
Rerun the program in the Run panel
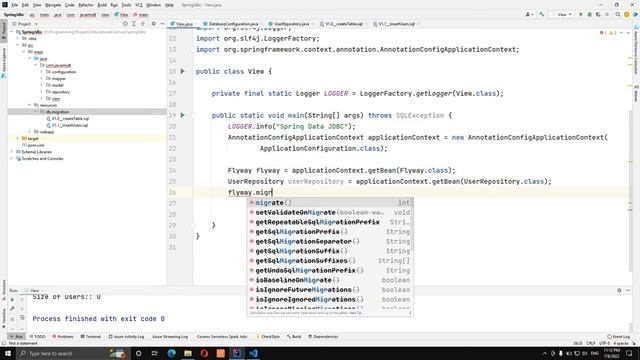click(x=12, y=300)
